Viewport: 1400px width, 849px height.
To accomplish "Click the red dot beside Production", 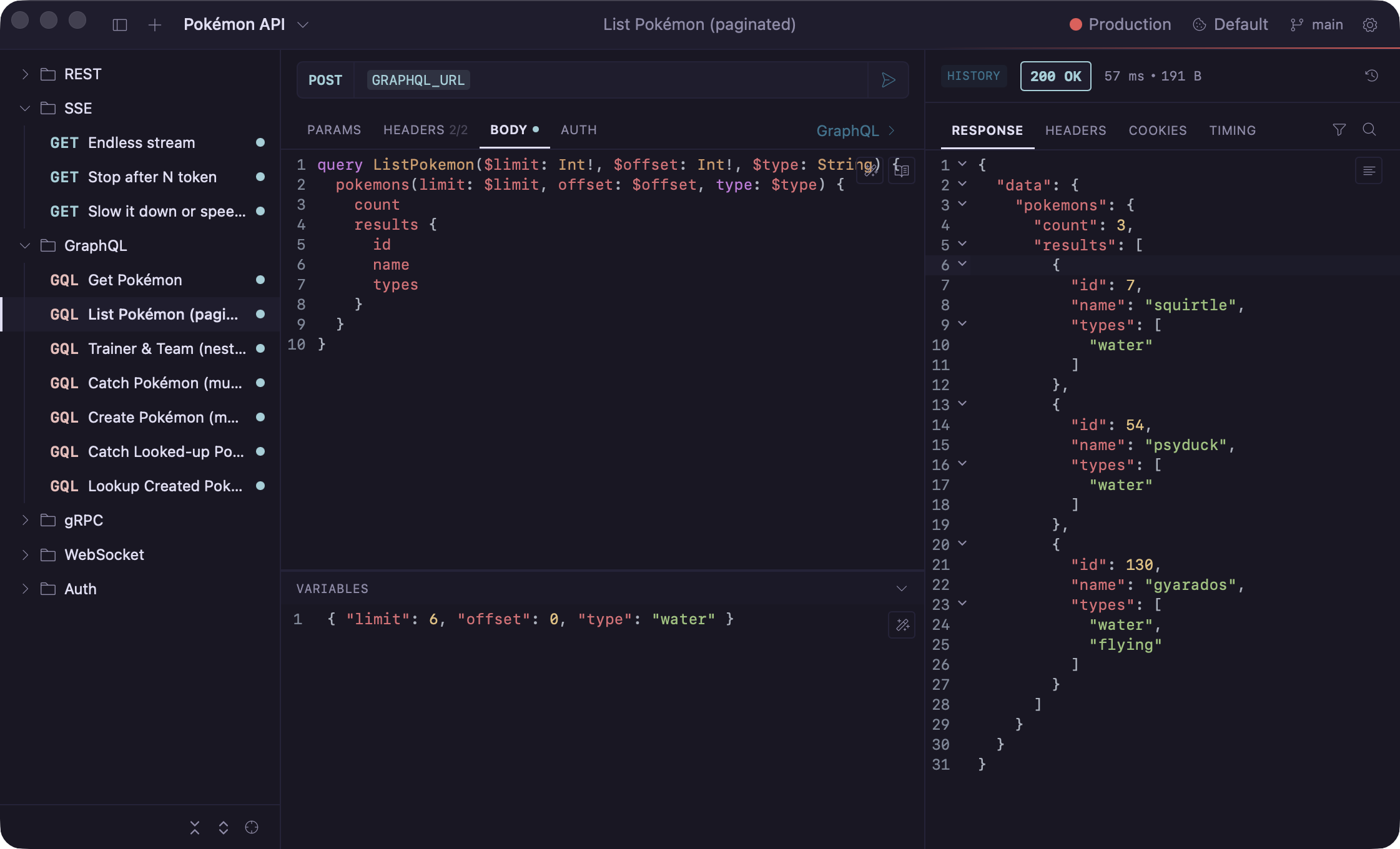I will [x=1075, y=25].
